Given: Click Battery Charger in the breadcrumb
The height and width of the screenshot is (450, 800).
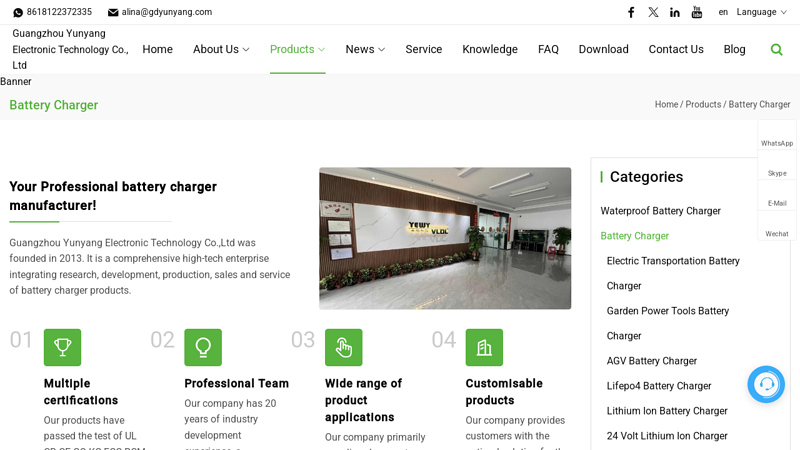Looking at the screenshot, I should pyautogui.click(x=759, y=105).
